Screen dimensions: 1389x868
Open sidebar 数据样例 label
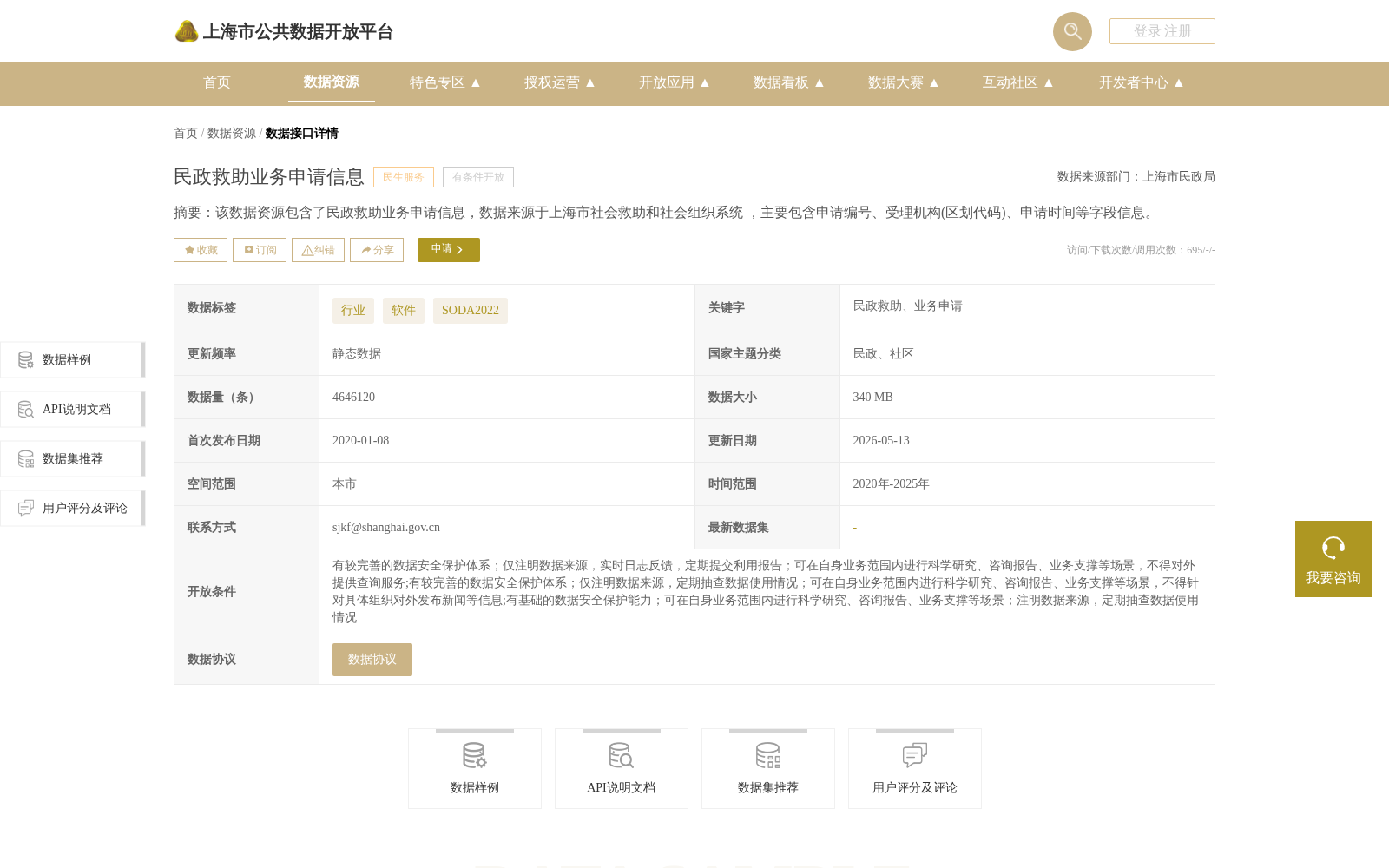pyautogui.click(x=67, y=360)
